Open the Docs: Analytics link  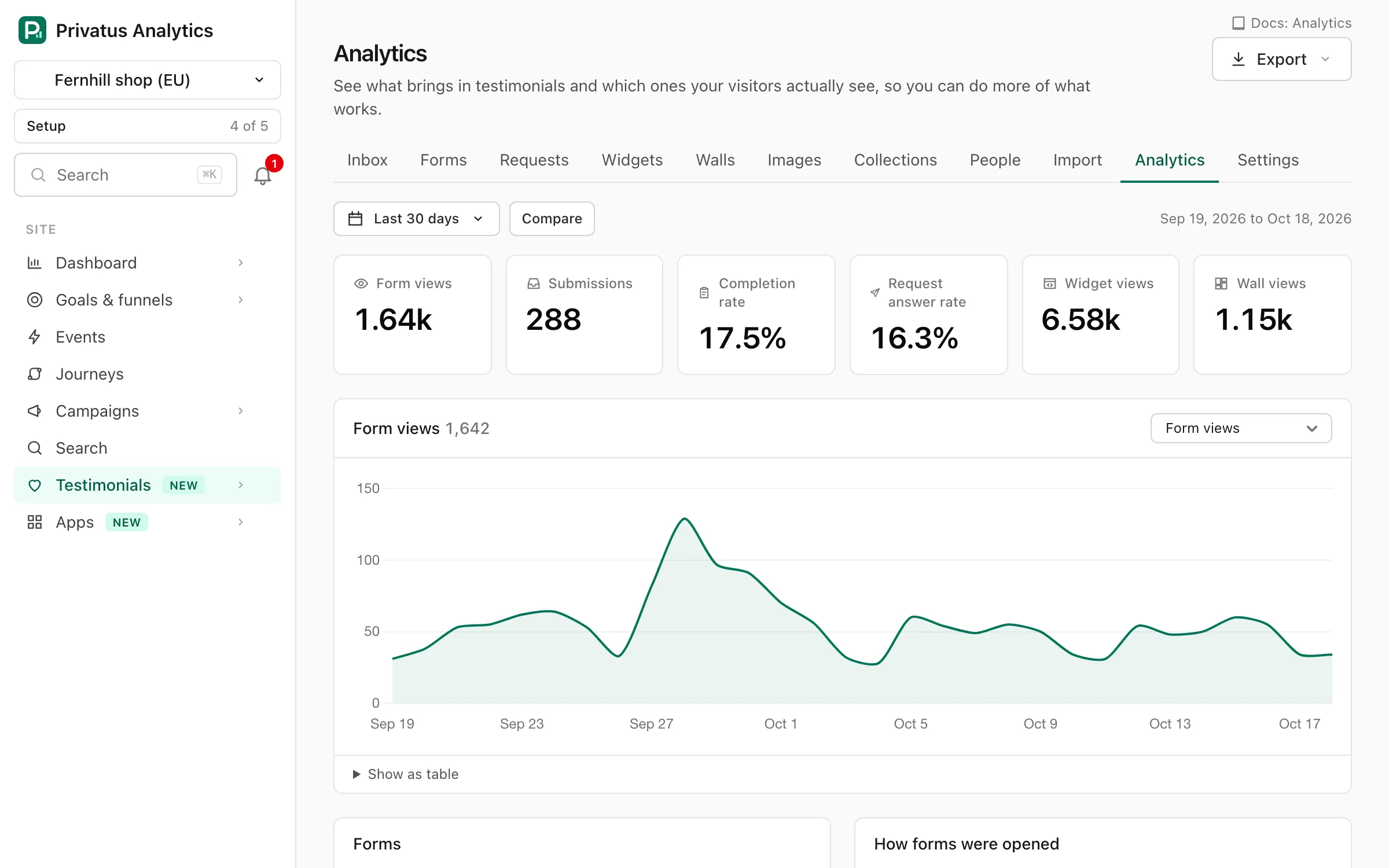1292,23
